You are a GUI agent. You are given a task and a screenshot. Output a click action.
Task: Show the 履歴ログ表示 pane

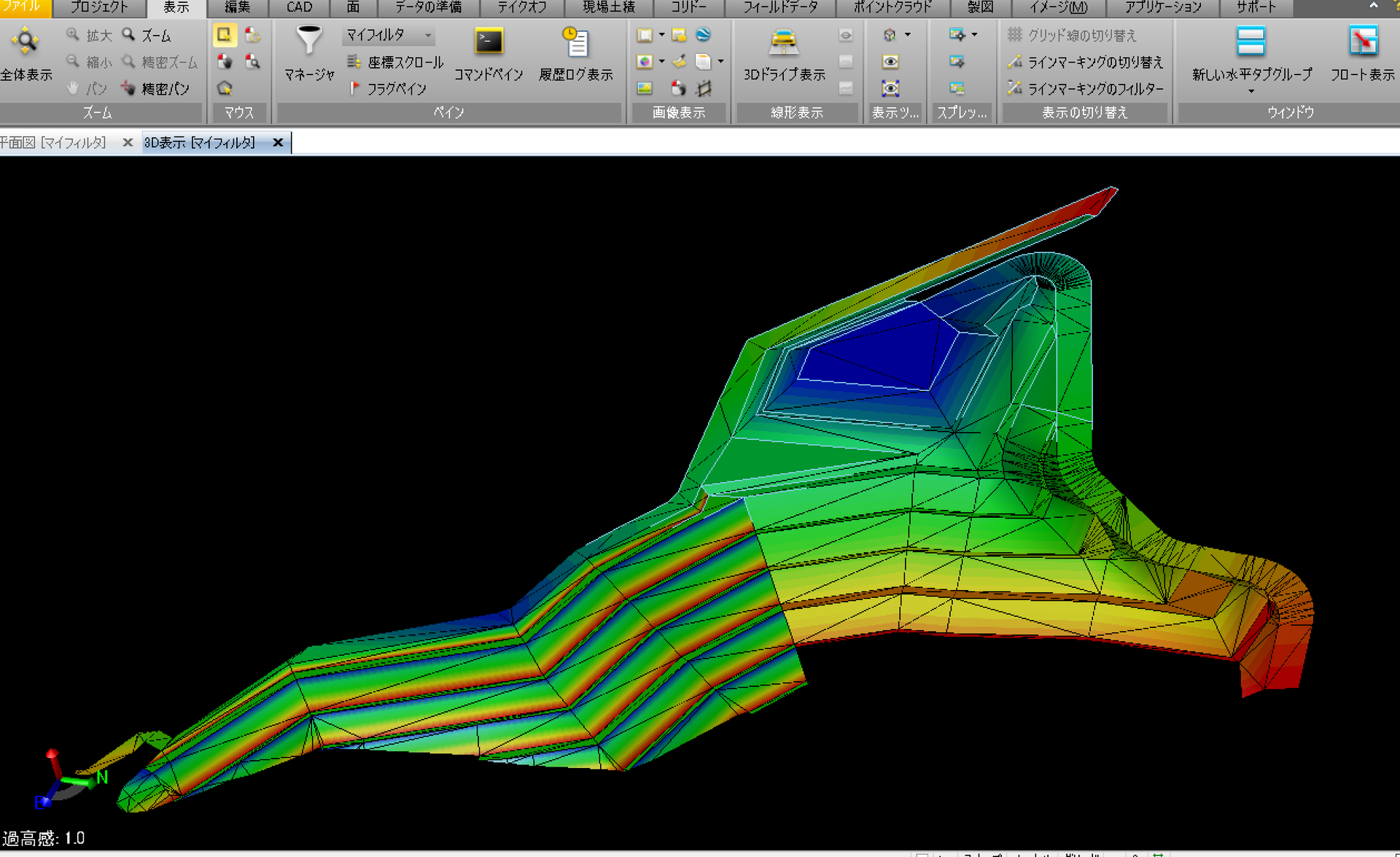pyautogui.click(x=576, y=53)
